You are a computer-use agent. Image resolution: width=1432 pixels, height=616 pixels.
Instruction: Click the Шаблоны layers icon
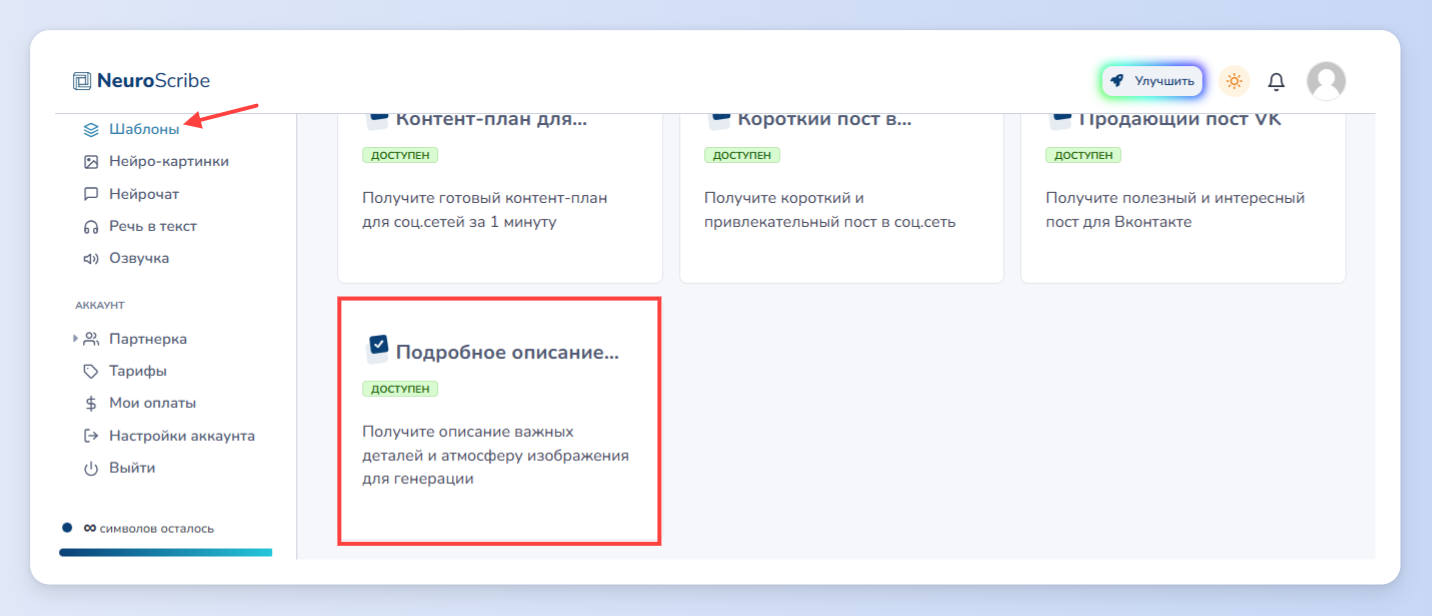(91, 129)
